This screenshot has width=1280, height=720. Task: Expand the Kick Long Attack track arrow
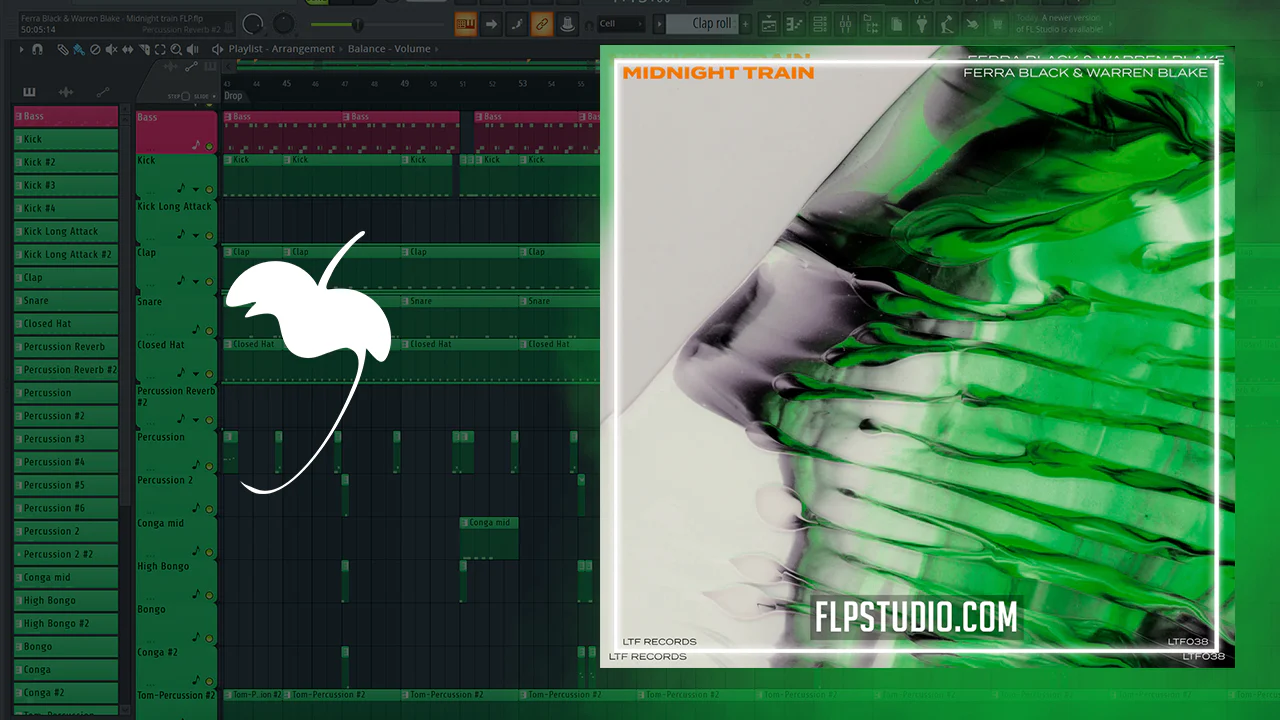click(x=196, y=236)
